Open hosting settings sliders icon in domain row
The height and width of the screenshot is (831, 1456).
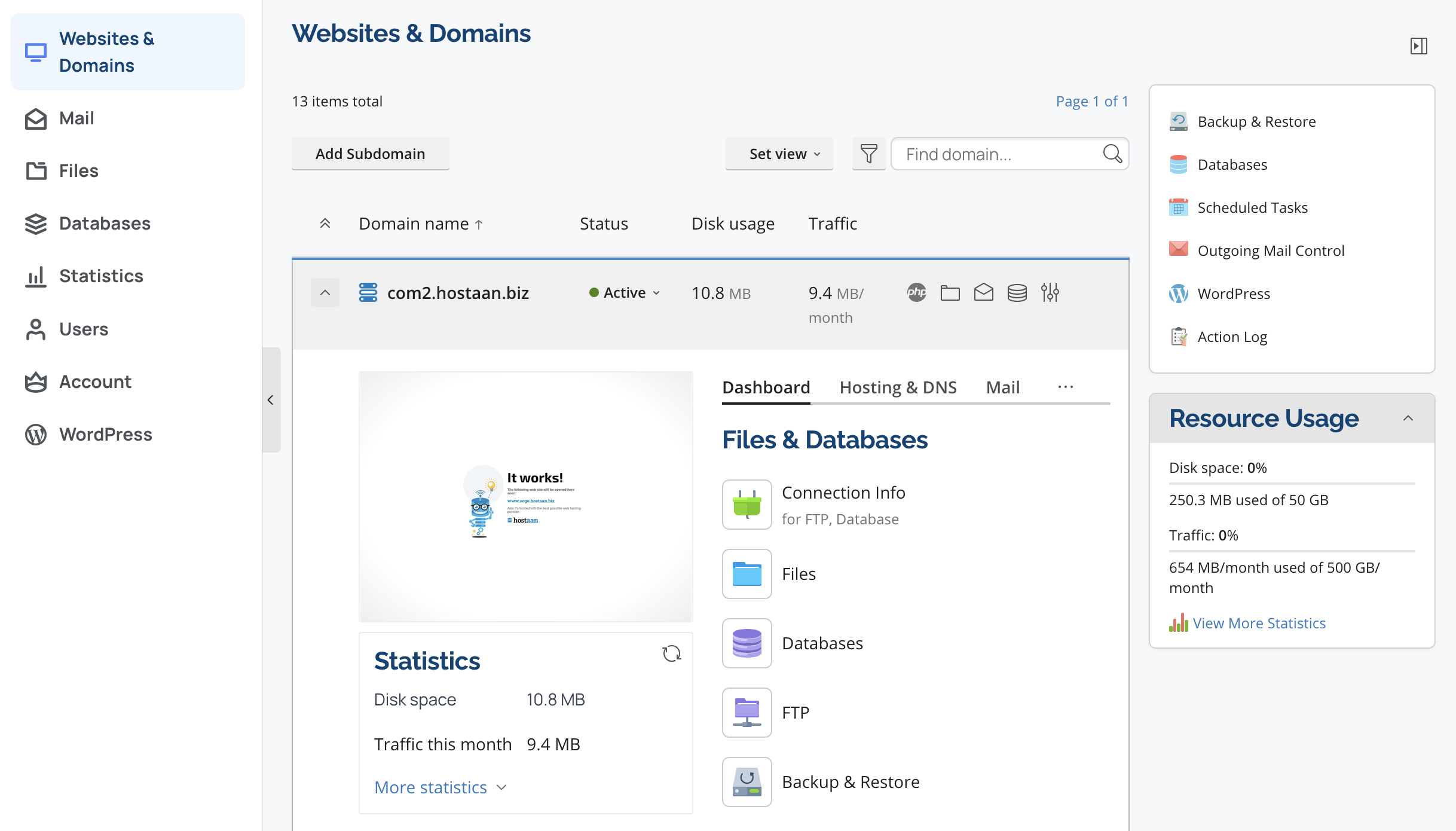tap(1050, 292)
